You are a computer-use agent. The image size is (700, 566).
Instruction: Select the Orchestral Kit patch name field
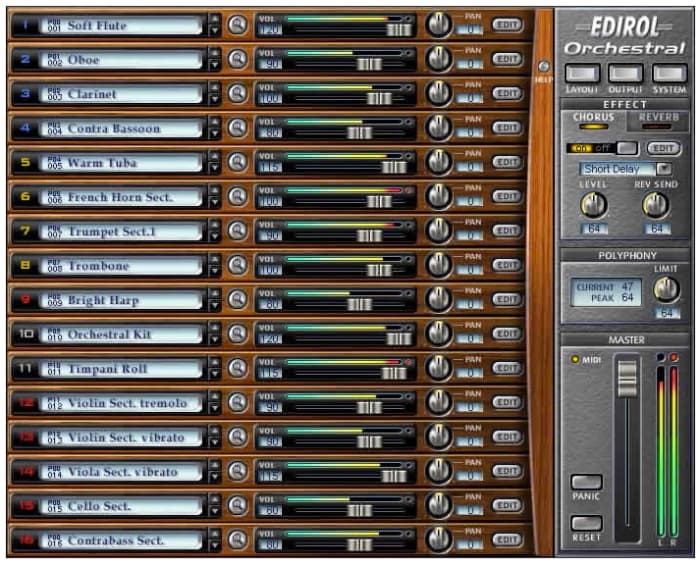tap(121, 335)
